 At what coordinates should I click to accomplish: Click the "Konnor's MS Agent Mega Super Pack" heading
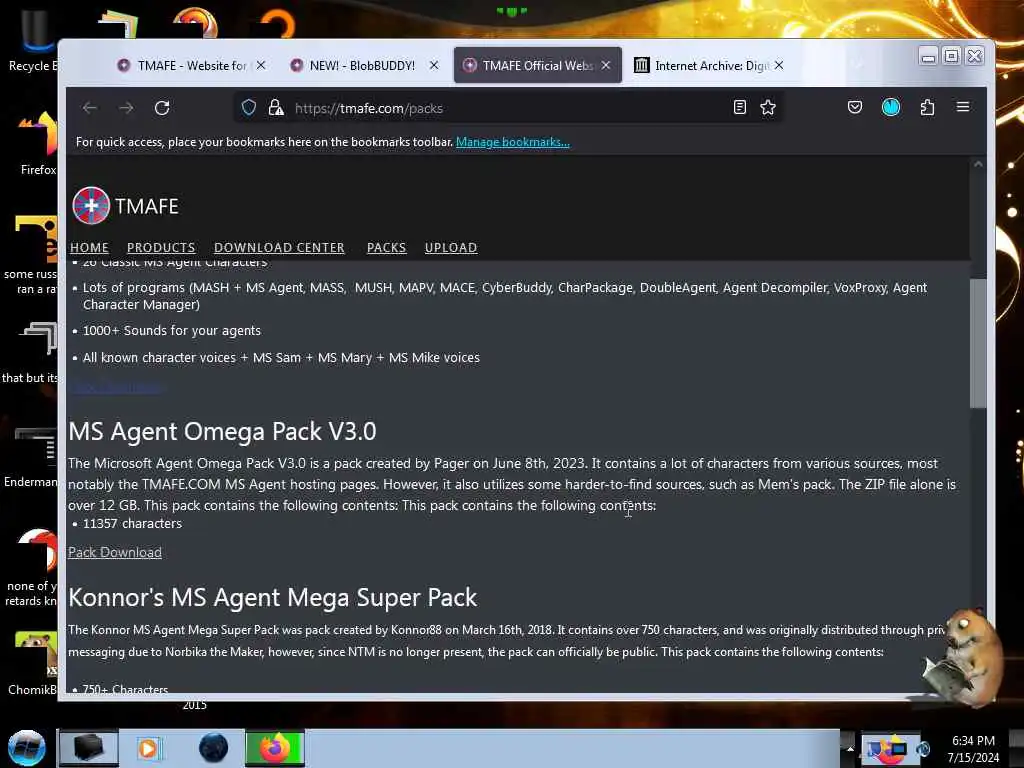point(272,598)
